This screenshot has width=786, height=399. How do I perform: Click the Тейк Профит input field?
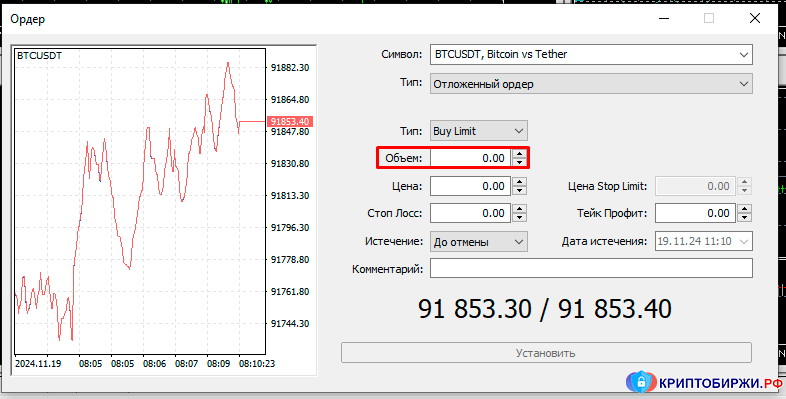tap(696, 213)
